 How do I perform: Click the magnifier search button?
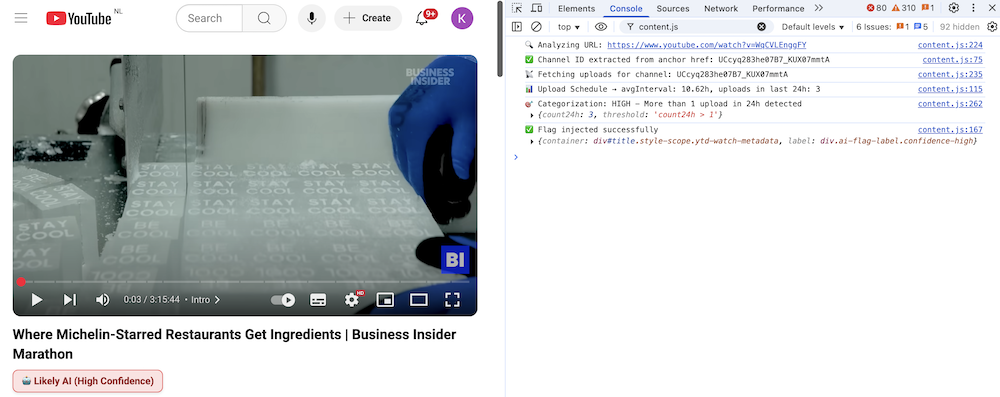(264, 18)
